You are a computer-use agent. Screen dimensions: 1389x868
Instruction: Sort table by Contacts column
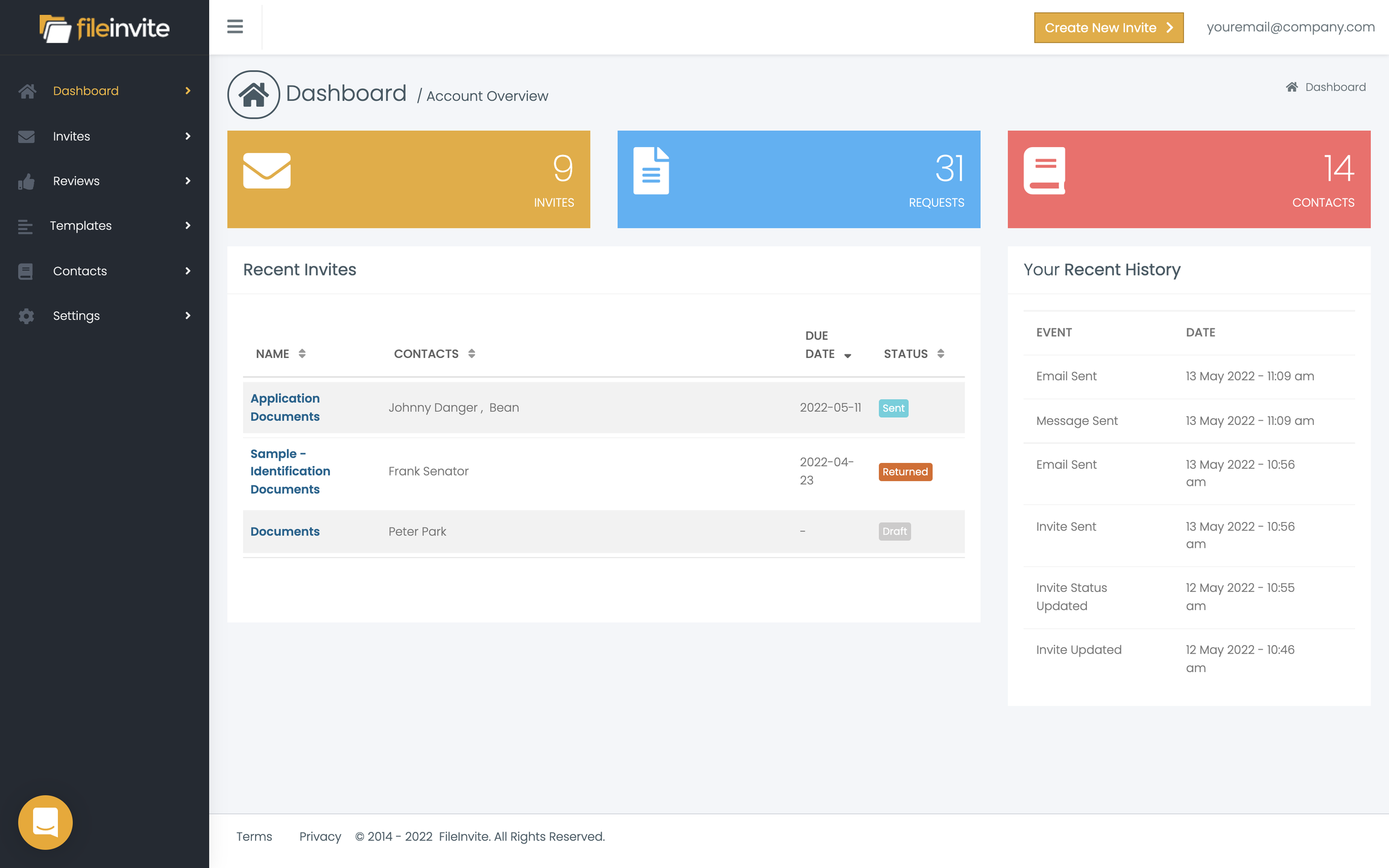click(x=471, y=354)
